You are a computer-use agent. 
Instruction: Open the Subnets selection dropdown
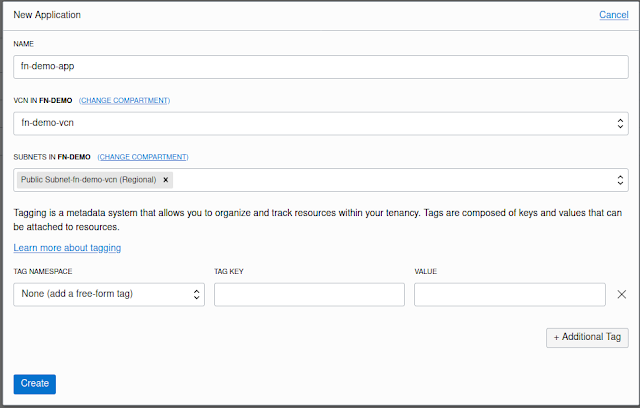(x=321, y=180)
